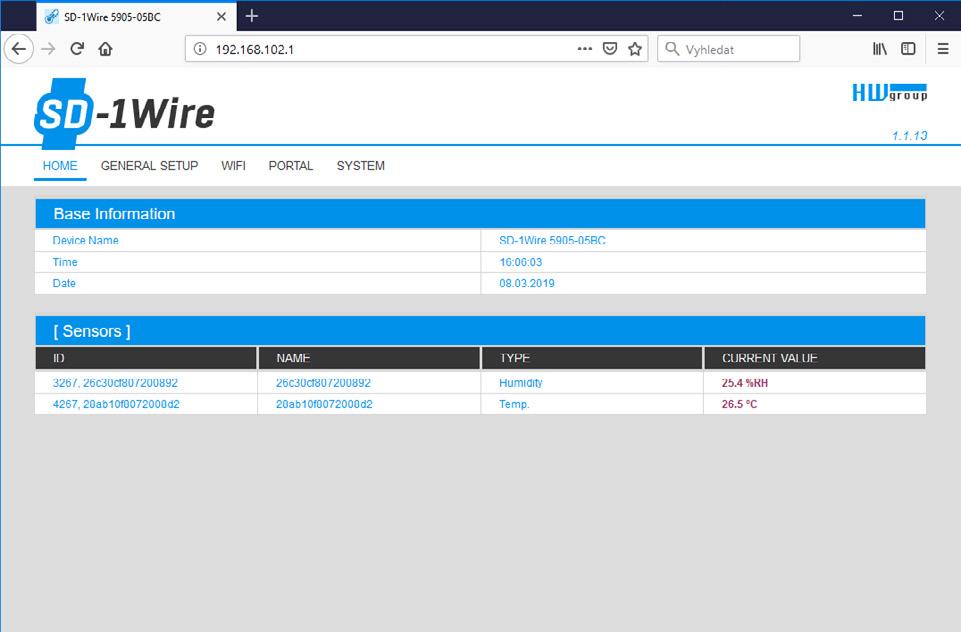Click the 25.4 %RH value
961x632 pixels.
click(745, 383)
